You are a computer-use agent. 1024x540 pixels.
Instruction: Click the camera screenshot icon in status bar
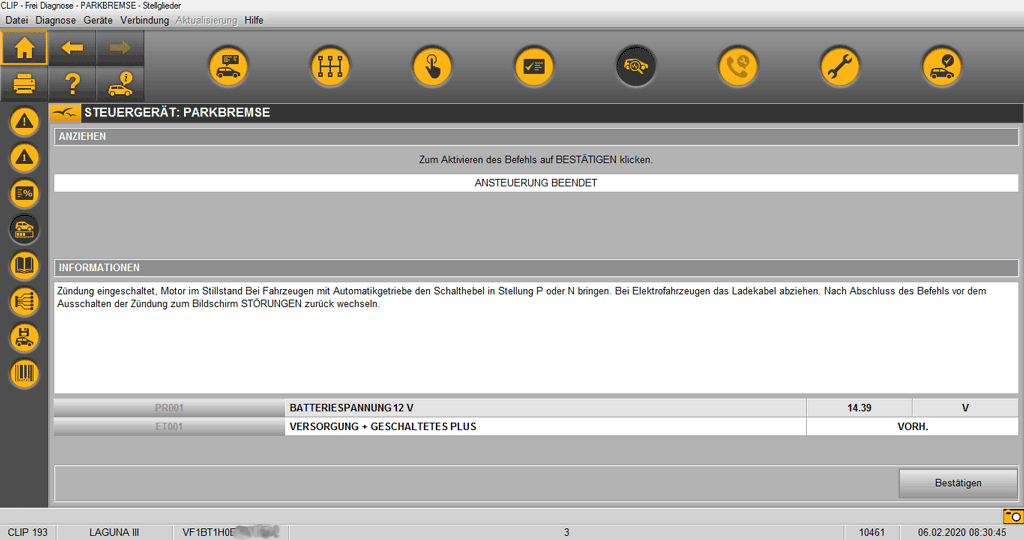pyautogui.click(x=1012, y=516)
